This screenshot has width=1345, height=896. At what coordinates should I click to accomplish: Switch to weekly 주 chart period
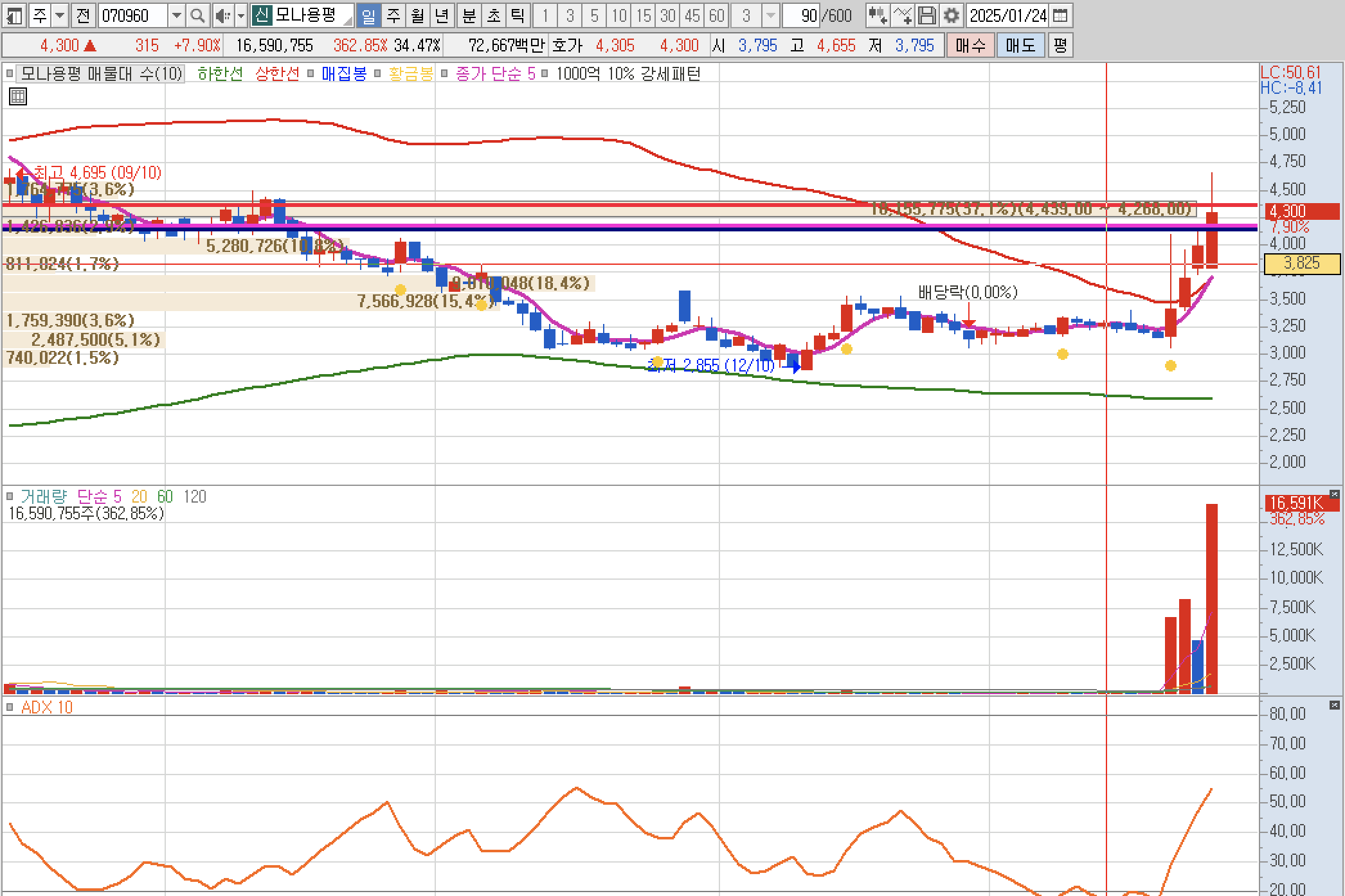[x=393, y=15]
